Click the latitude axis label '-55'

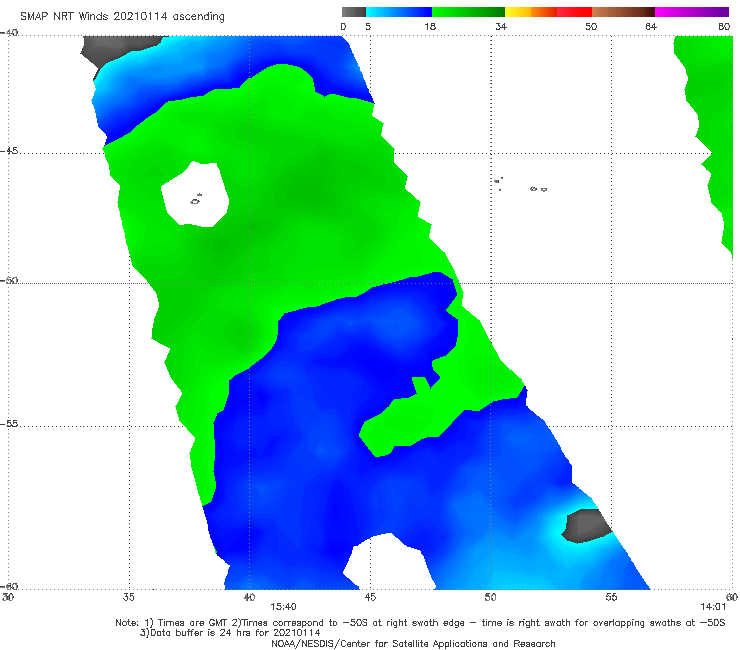pyautogui.click(x=9, y=424)
